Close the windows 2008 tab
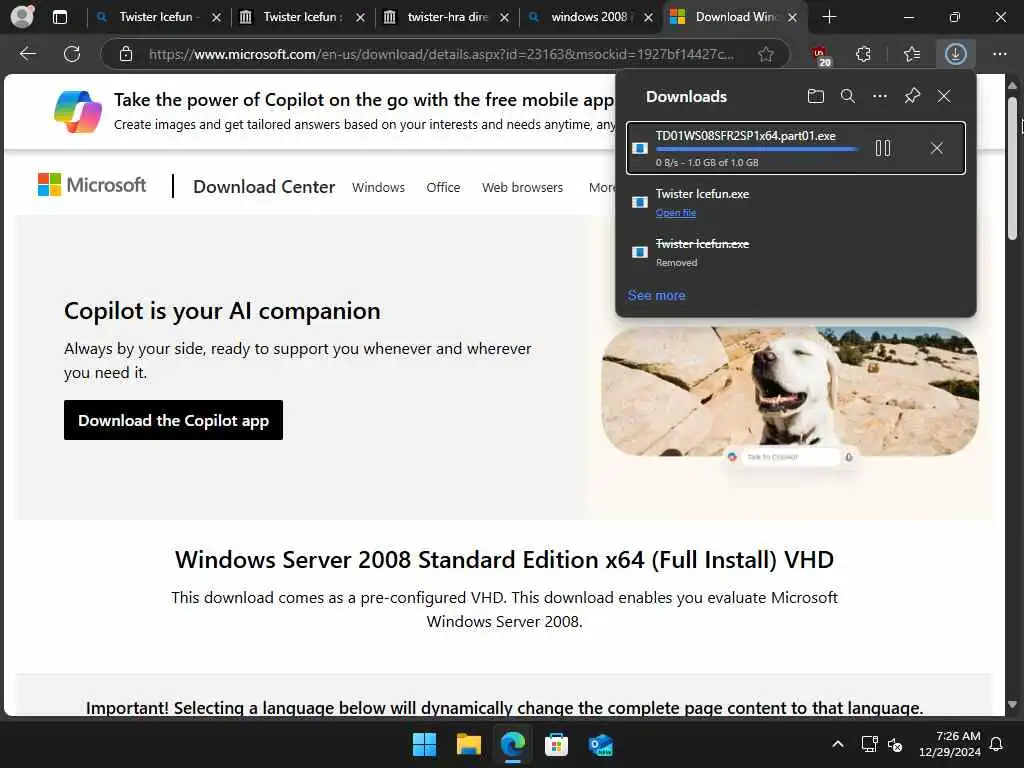 point(648,18)
